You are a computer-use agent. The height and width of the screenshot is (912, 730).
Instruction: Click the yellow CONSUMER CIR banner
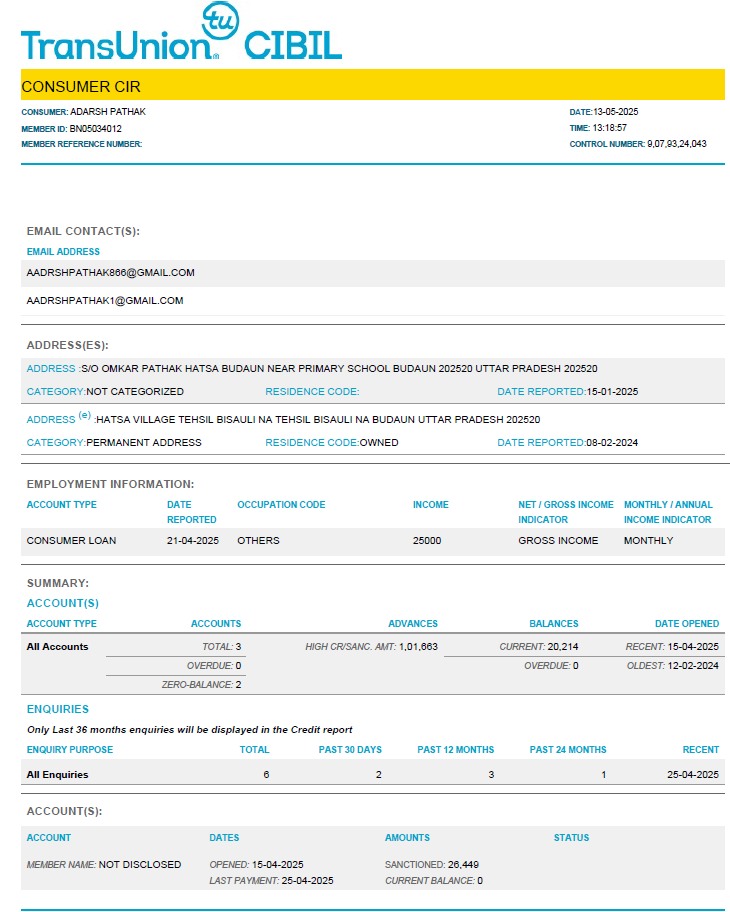point(372,86)
